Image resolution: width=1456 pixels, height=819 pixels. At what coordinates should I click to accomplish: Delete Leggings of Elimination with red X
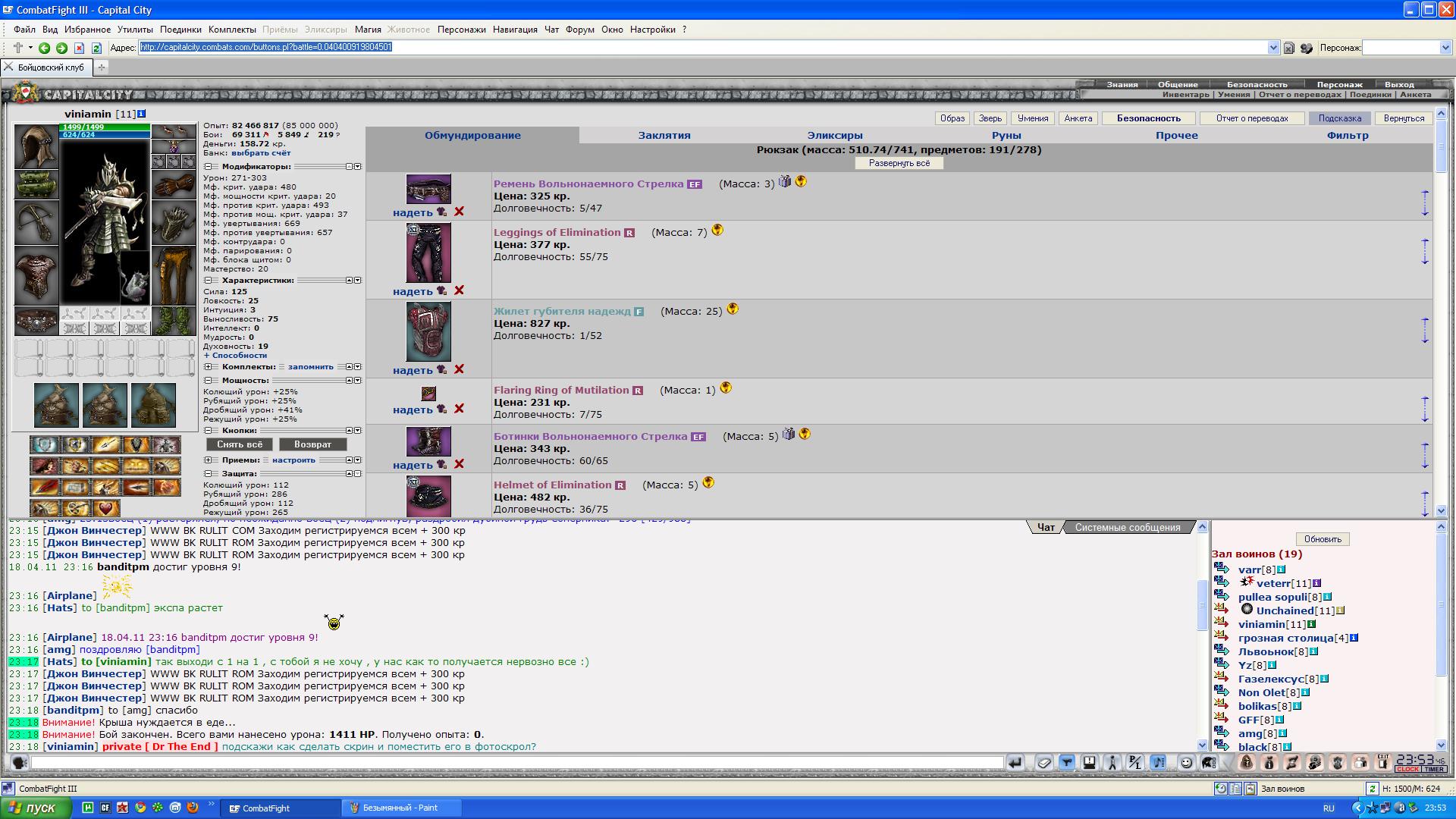[x=459, y=290]
